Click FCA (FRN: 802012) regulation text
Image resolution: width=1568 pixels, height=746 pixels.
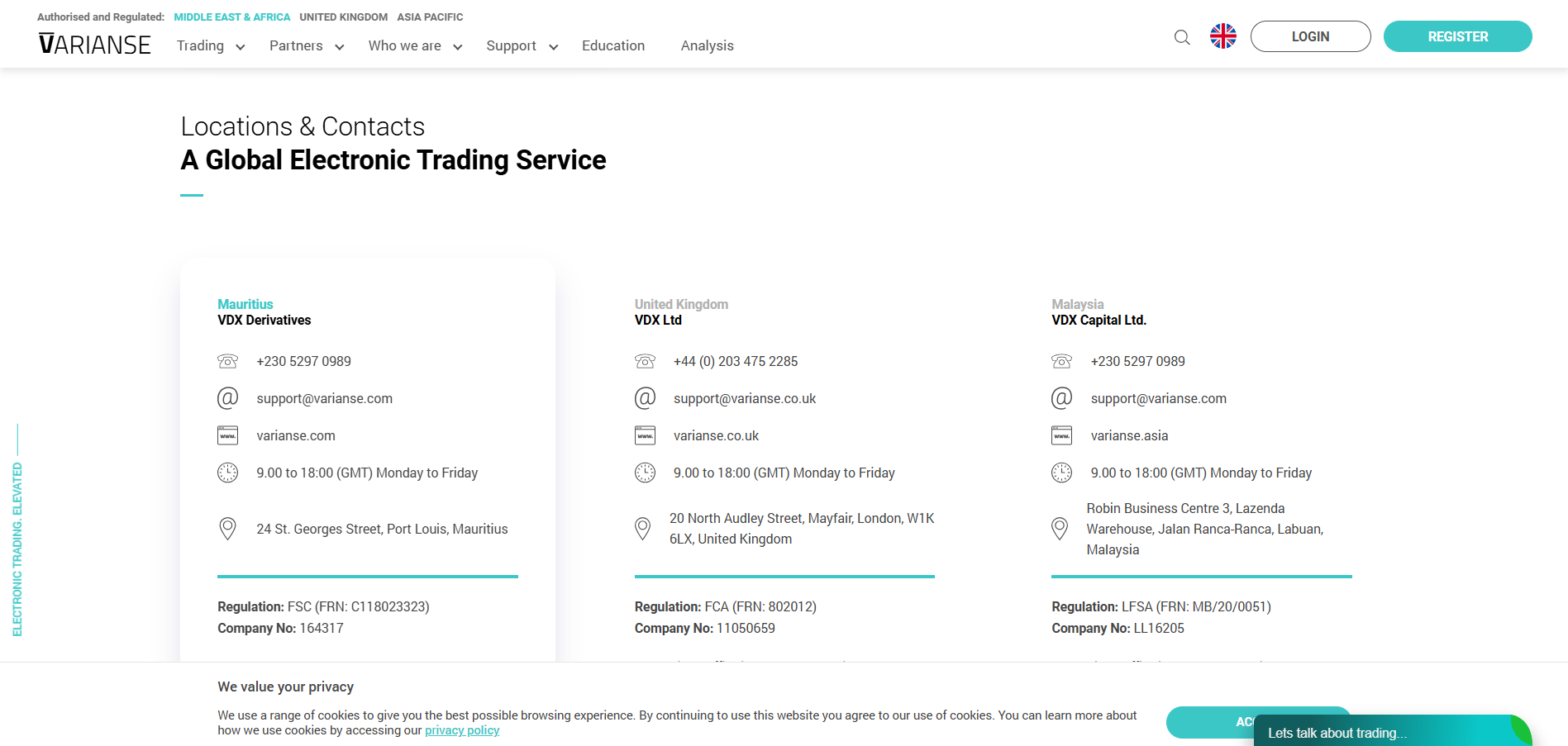coord(760,606)
